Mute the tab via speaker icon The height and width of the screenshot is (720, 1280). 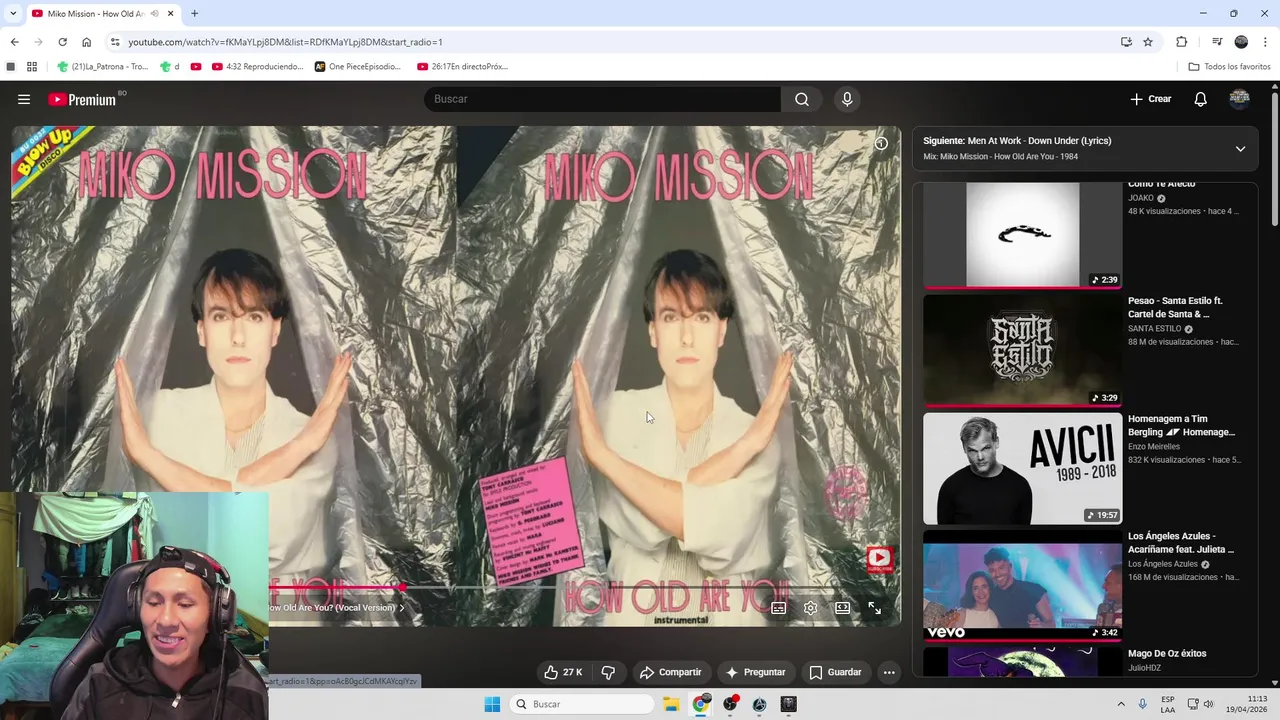[154, 14]
